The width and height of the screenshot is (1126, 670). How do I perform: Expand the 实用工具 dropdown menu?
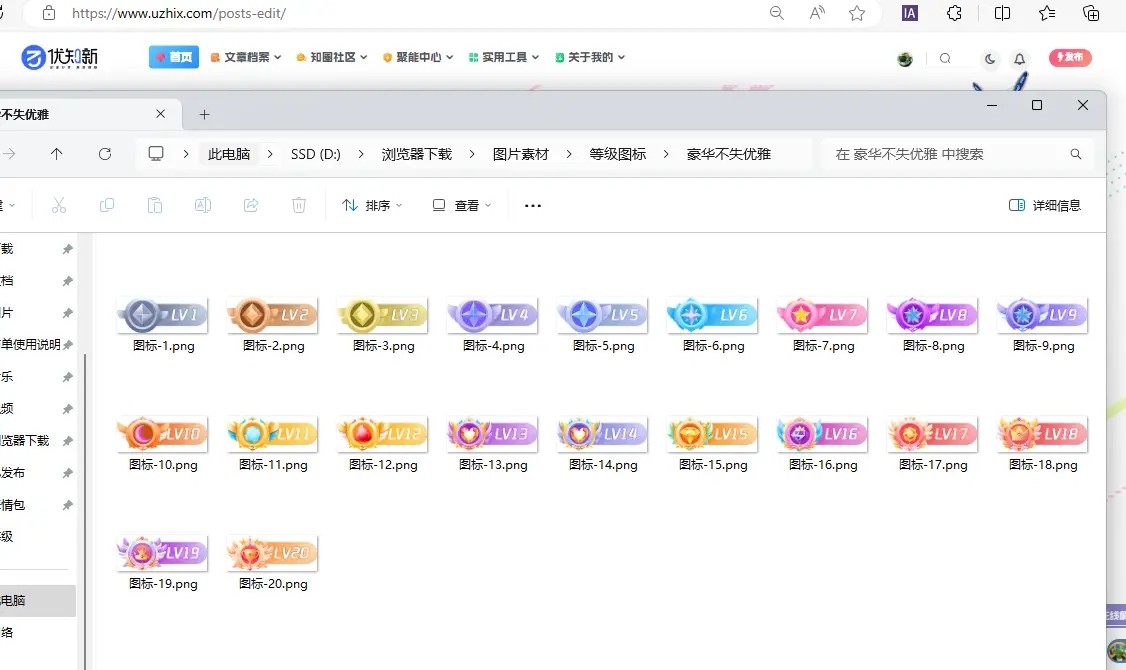(504, 57)
